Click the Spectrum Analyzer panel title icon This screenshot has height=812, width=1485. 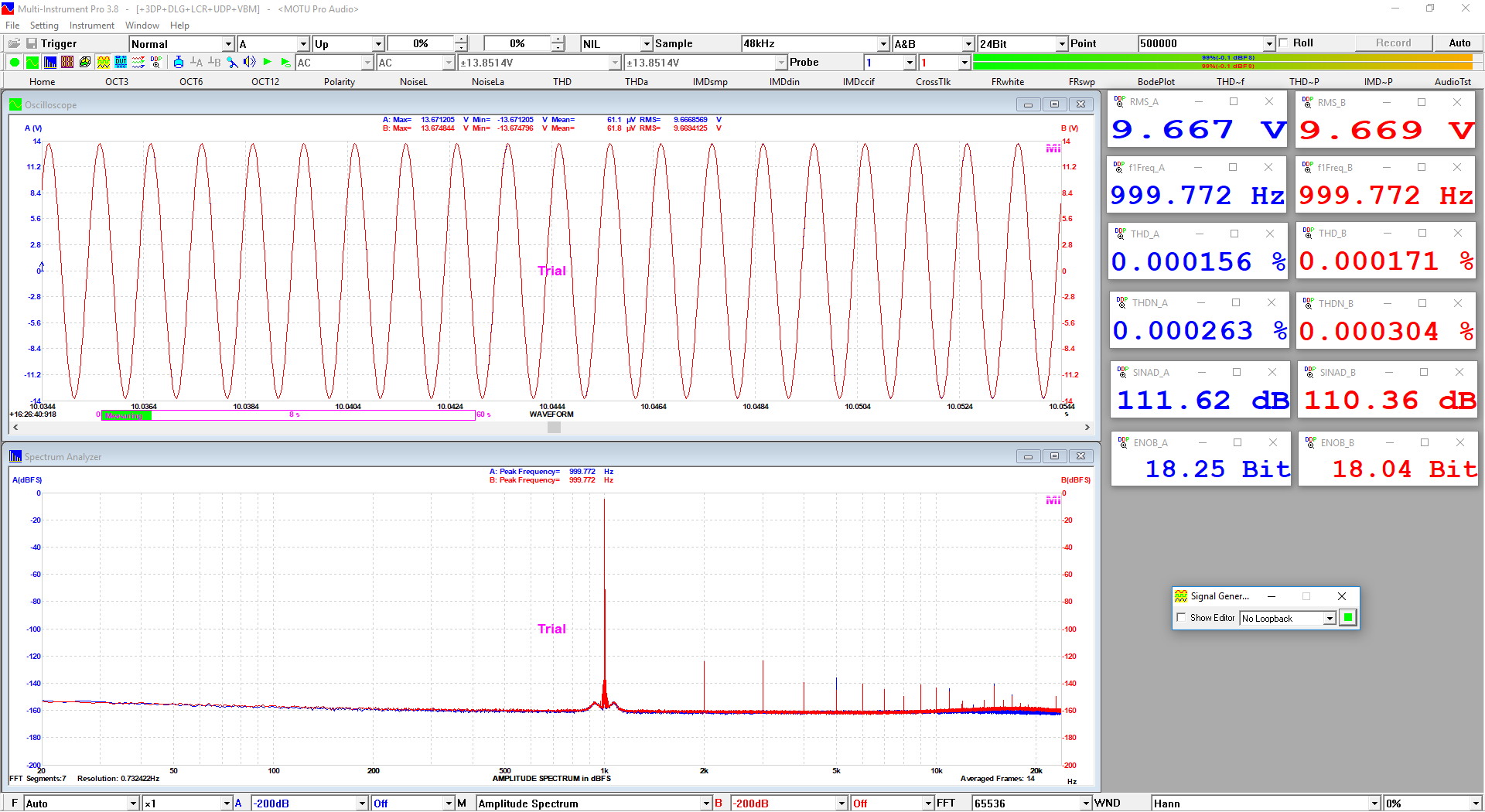pos(15,456)
